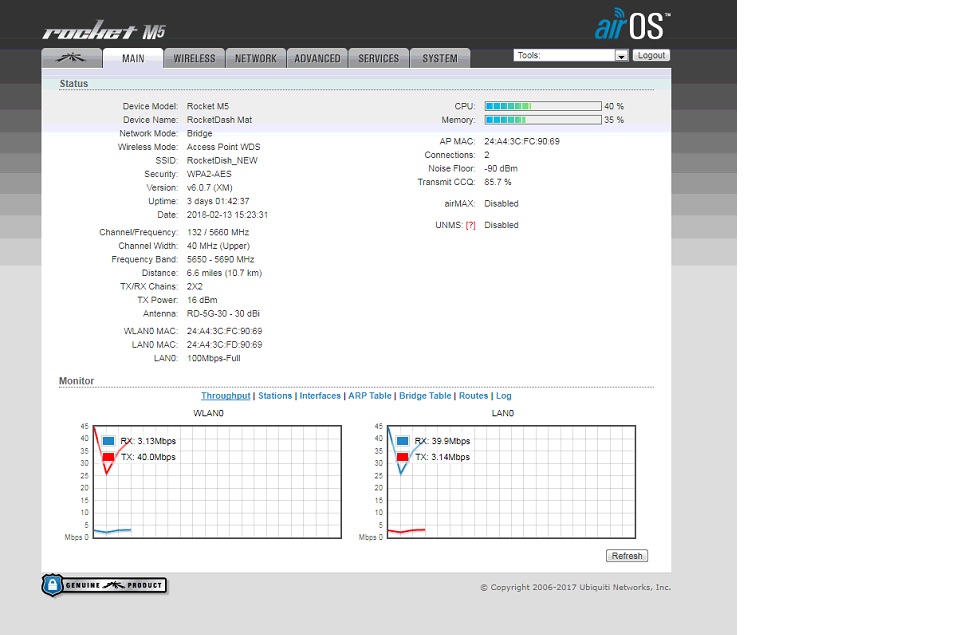Open the NETWORK tab
The image size is (960, 635).
point(255,58)
